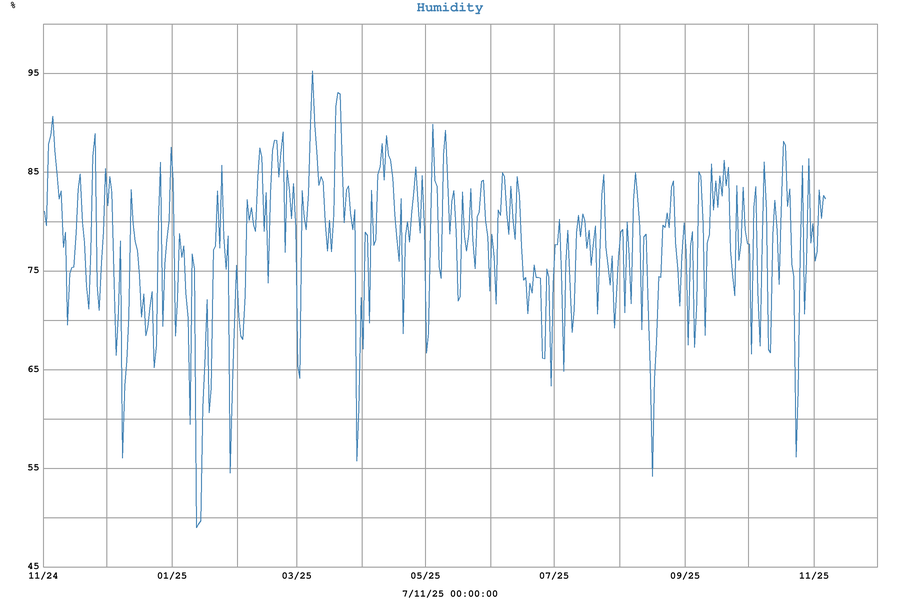Click the 45 y-axis tick label
Screen dimensions: 900x600
pyautogui.click(x=33, y=567)
